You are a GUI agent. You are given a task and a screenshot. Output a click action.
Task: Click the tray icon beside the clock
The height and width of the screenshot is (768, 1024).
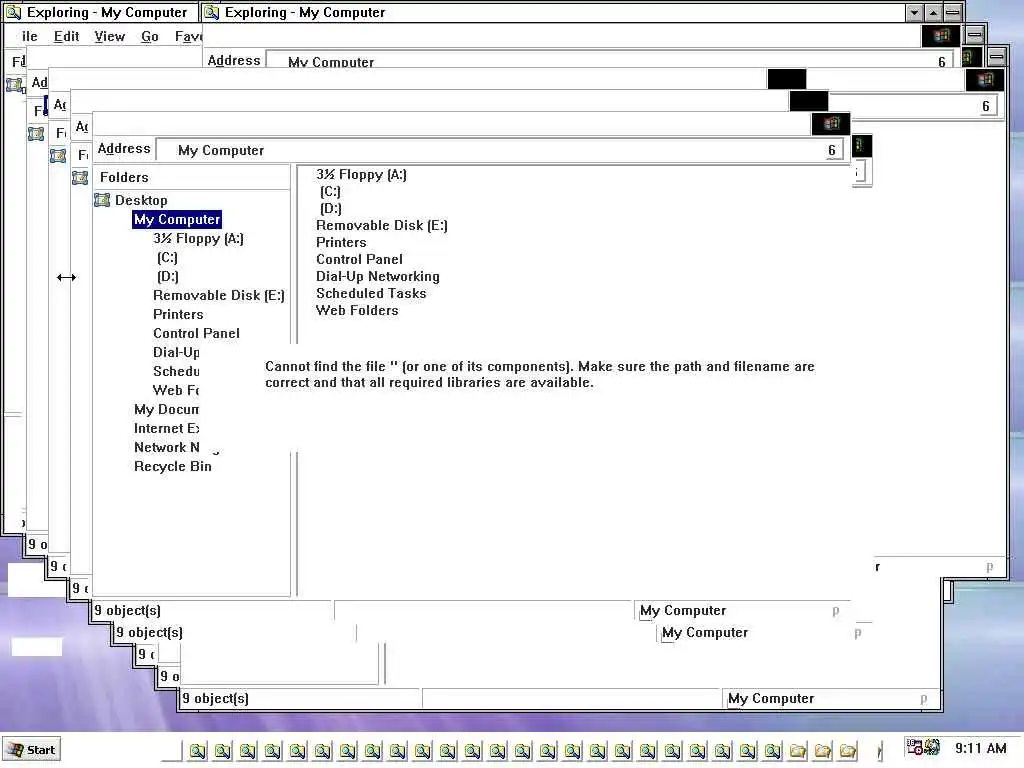pos(932,747)
